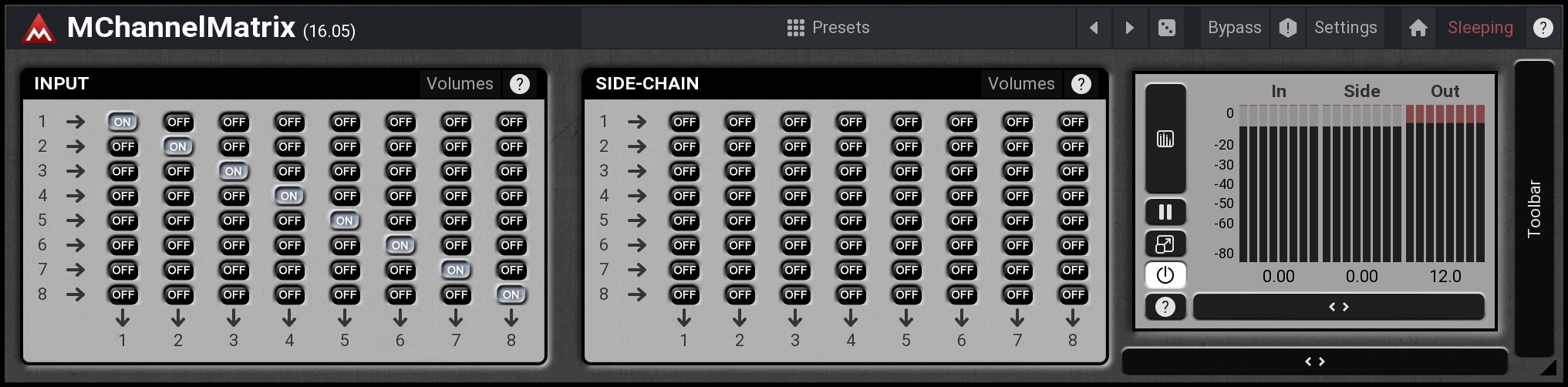Screen dimensions: 1568x387
Task: Open help icon in INPUT panel header
Action: 520,84
